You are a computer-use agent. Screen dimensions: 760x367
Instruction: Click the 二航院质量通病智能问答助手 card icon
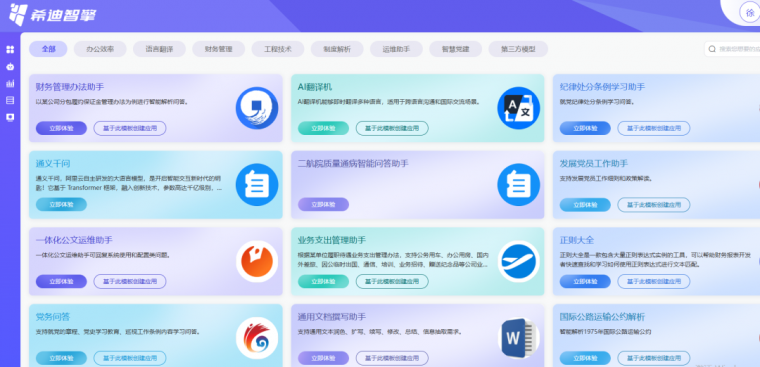click(519, 185)
